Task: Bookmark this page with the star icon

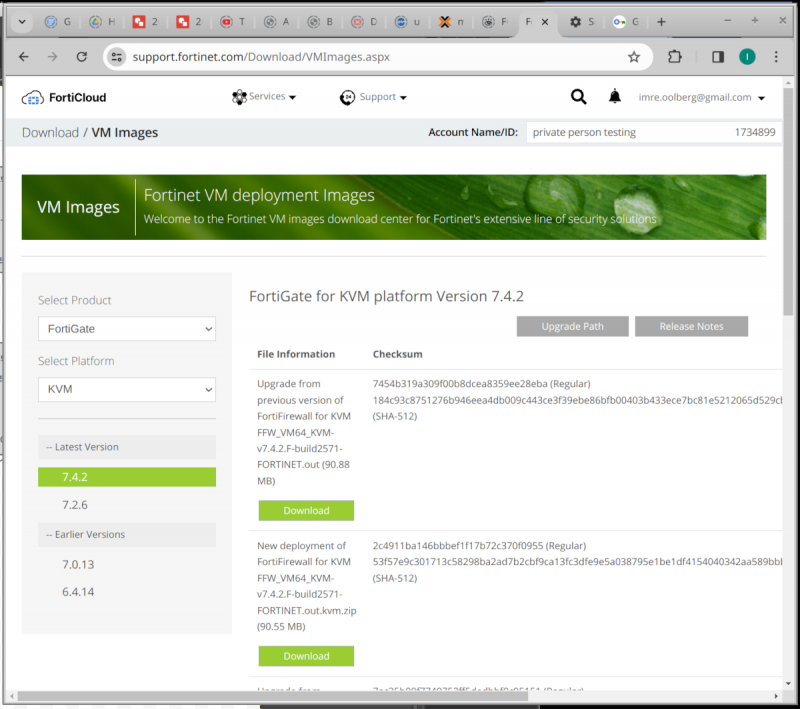Action: 634,57
